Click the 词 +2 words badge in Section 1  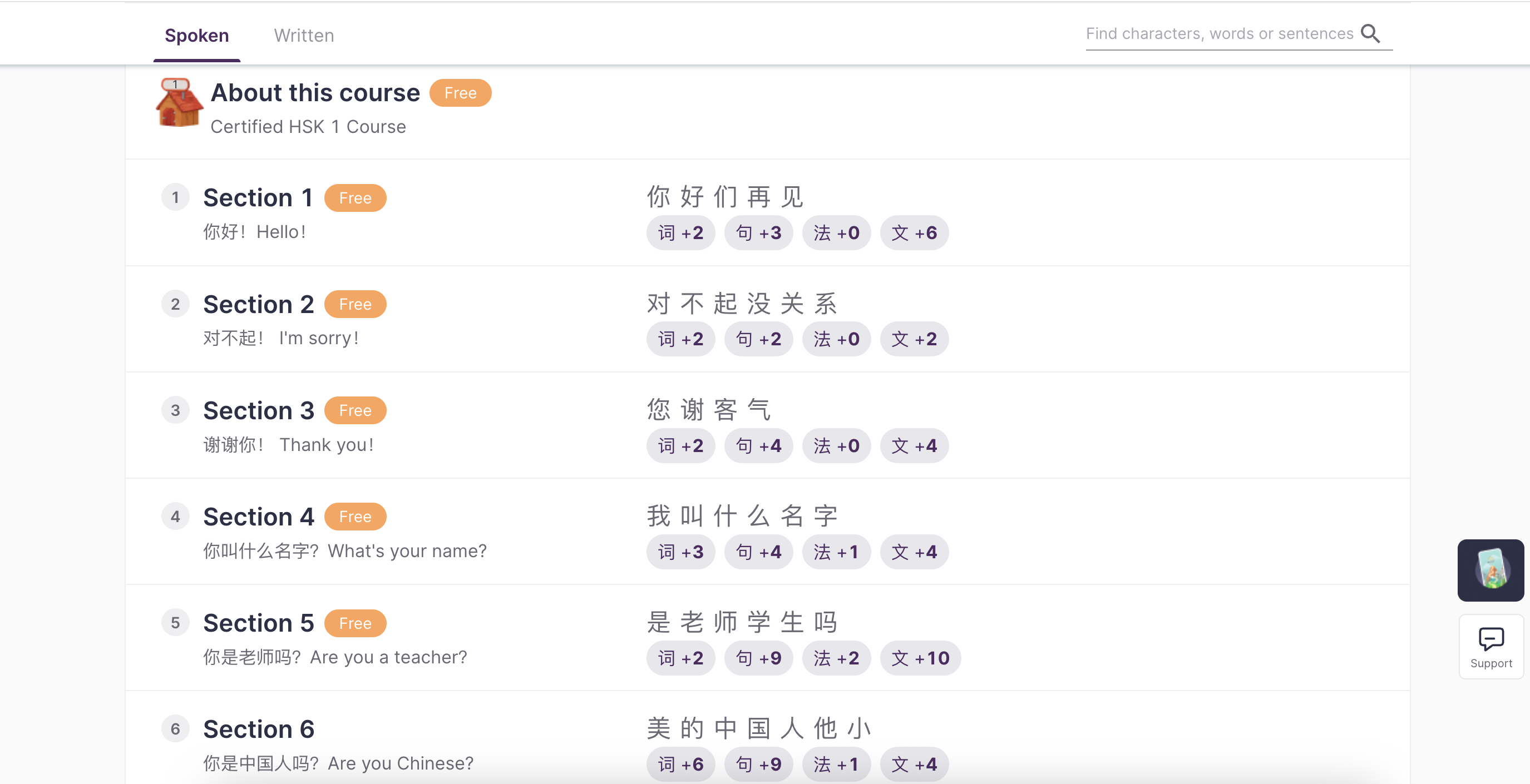click(x=680, y=232)
